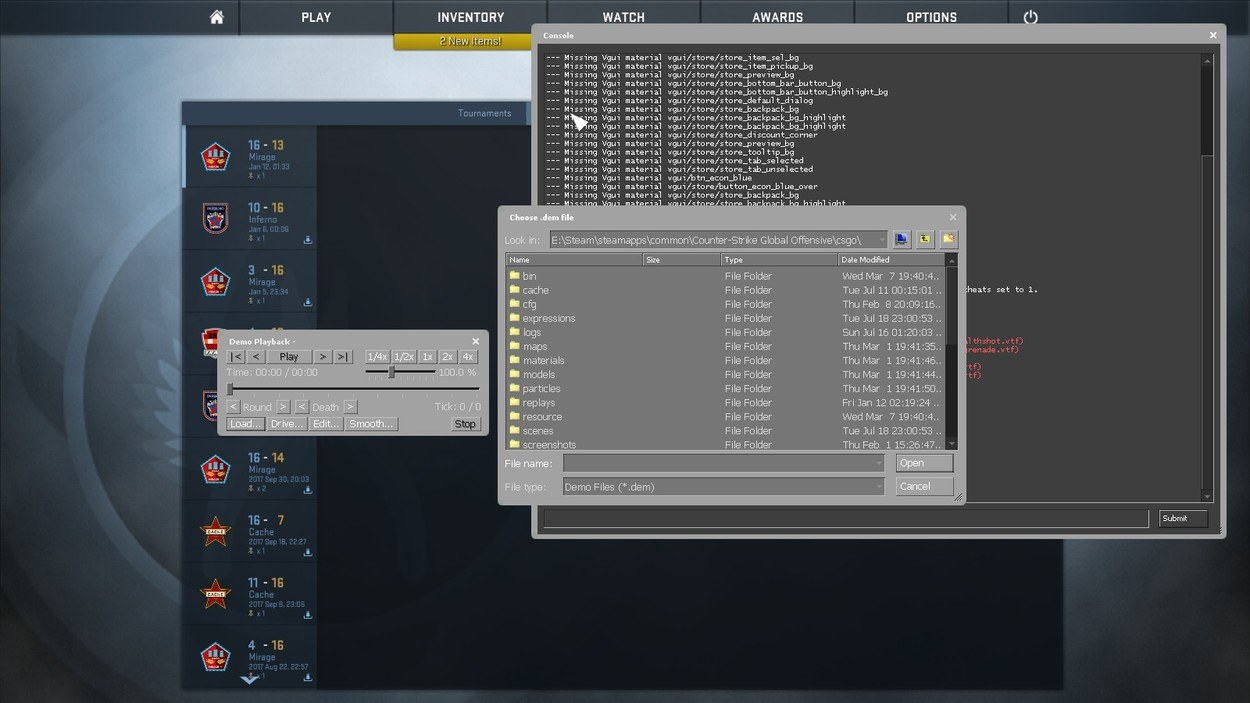Screen dimensions: 1250x703
Task: Click the playback speed slider handle
Action: coord(392,372)
